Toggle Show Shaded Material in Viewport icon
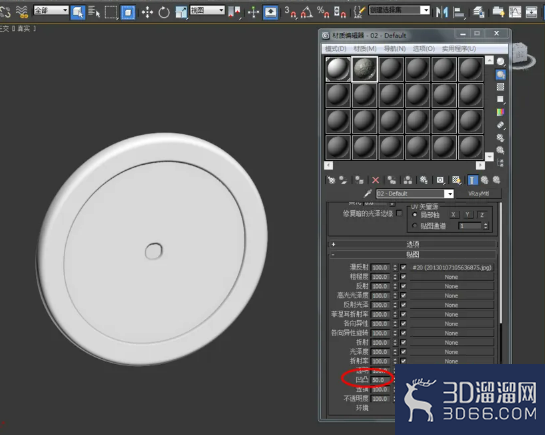This screenshot has height=435, width=545. pos(456,180)
